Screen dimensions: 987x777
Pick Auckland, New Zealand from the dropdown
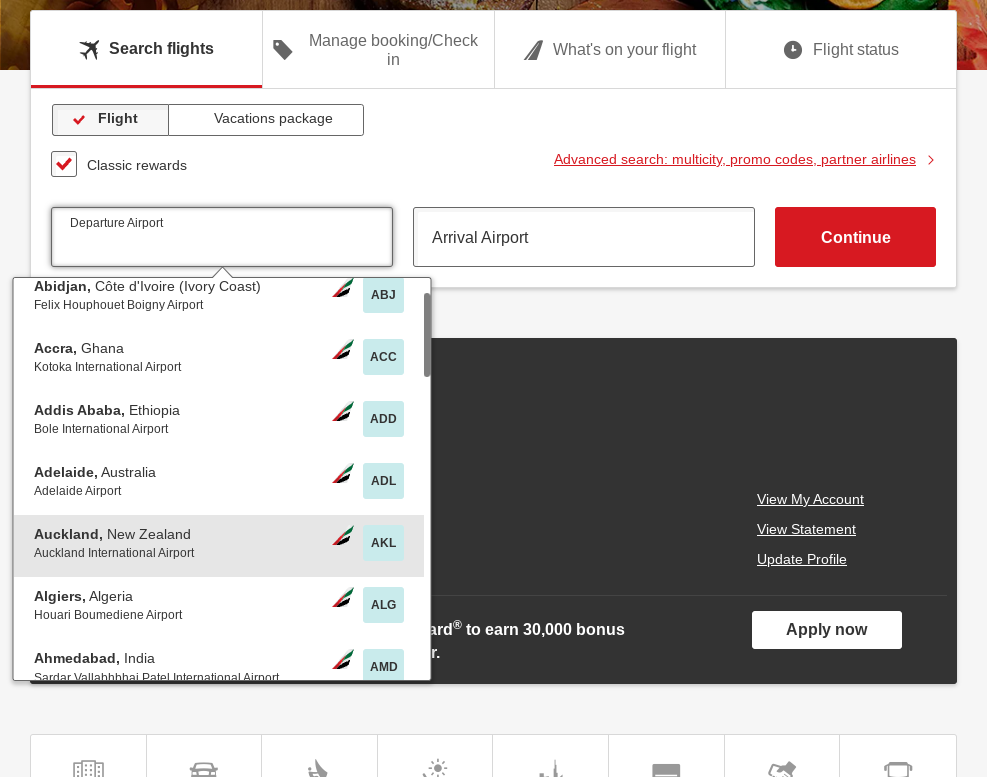pyautogui.click(x=218, y=545)
